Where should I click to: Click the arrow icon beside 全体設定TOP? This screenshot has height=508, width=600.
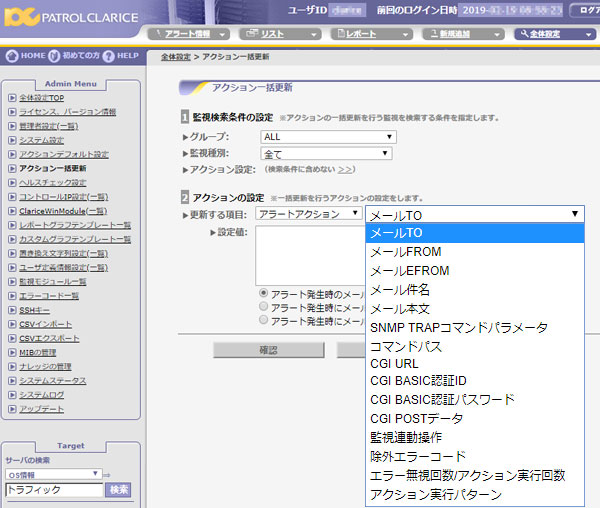(12, 98)
